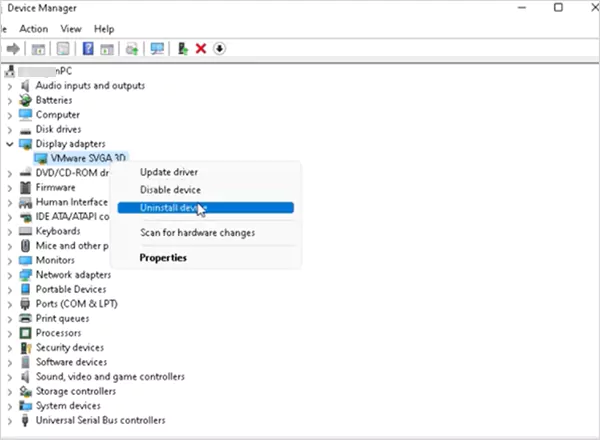600x440 pixels.
Task: Expand the Ports (COM & LPT) node
Action: click(x=10, y=305)
